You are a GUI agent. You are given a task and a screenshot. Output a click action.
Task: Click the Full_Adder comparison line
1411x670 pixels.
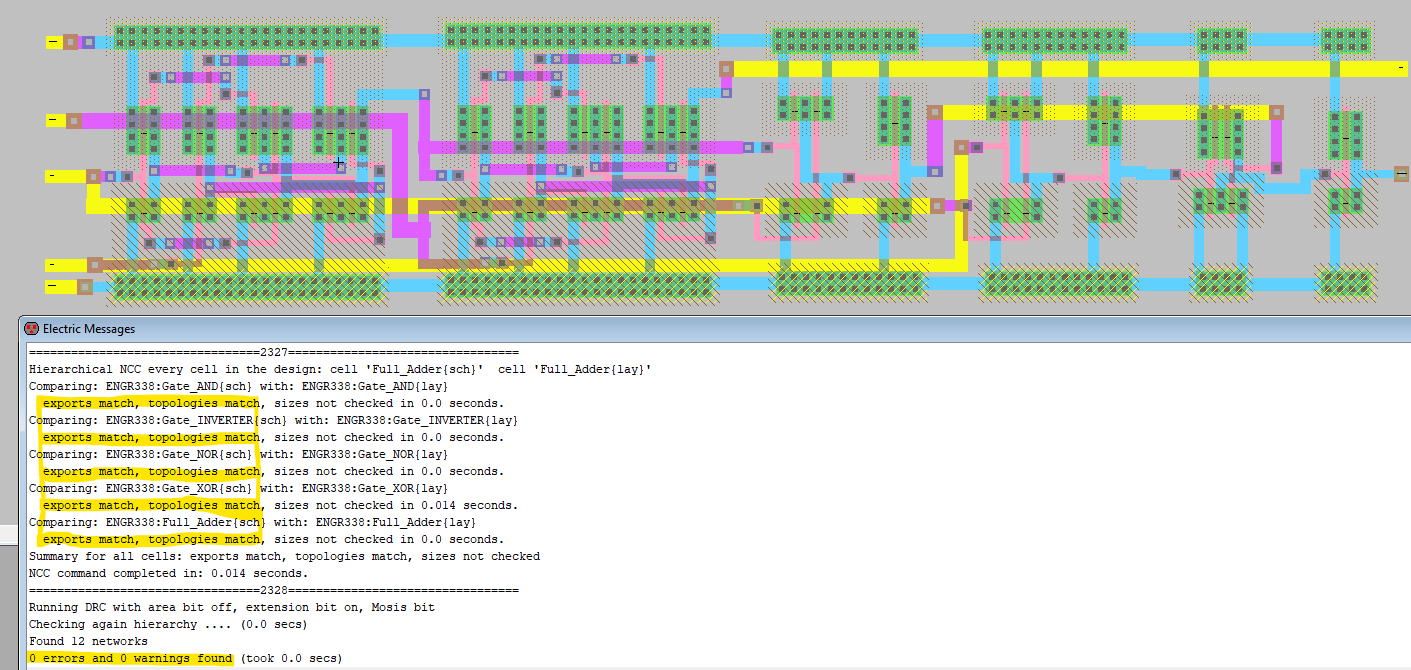pyautogui.click(x=252, y=522)
